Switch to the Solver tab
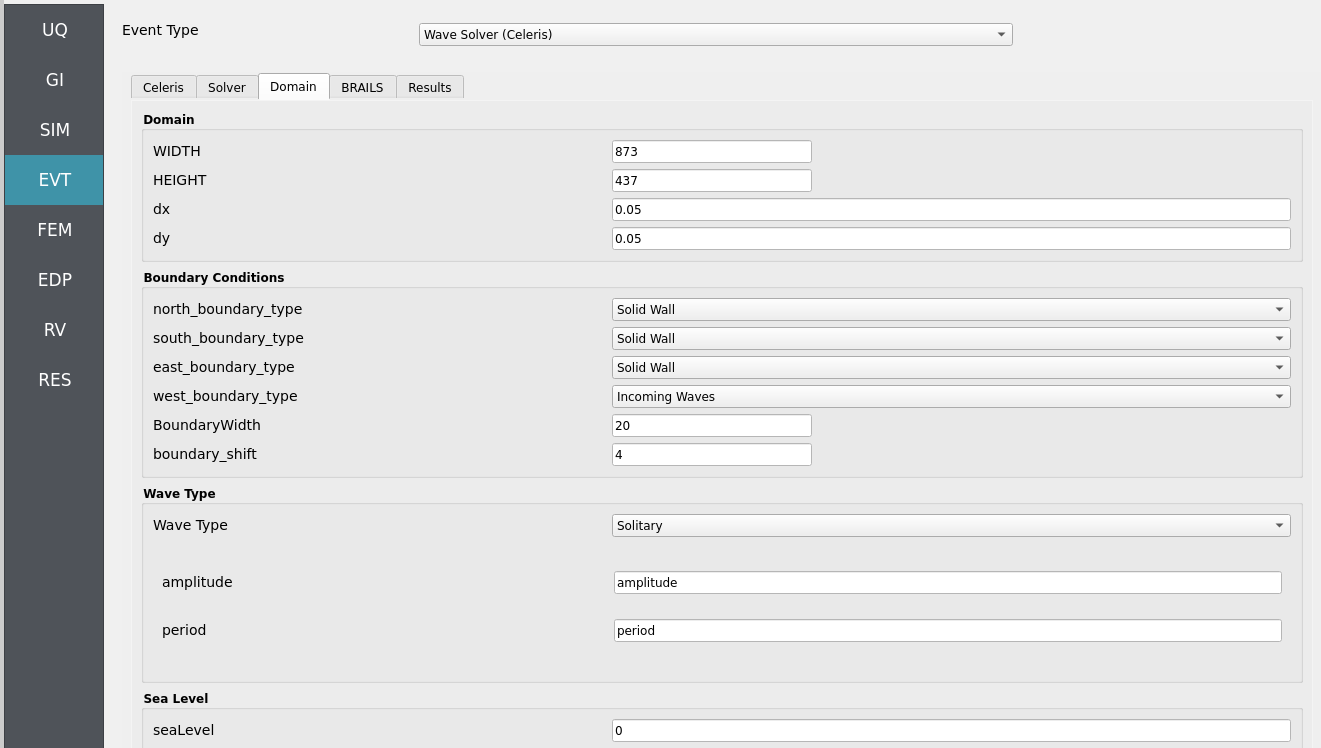 [227, 87]
